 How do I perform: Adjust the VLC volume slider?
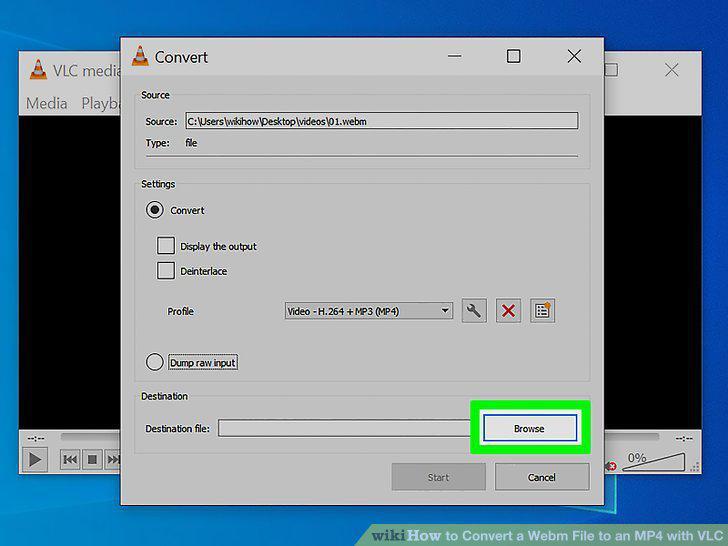[653, 462]
